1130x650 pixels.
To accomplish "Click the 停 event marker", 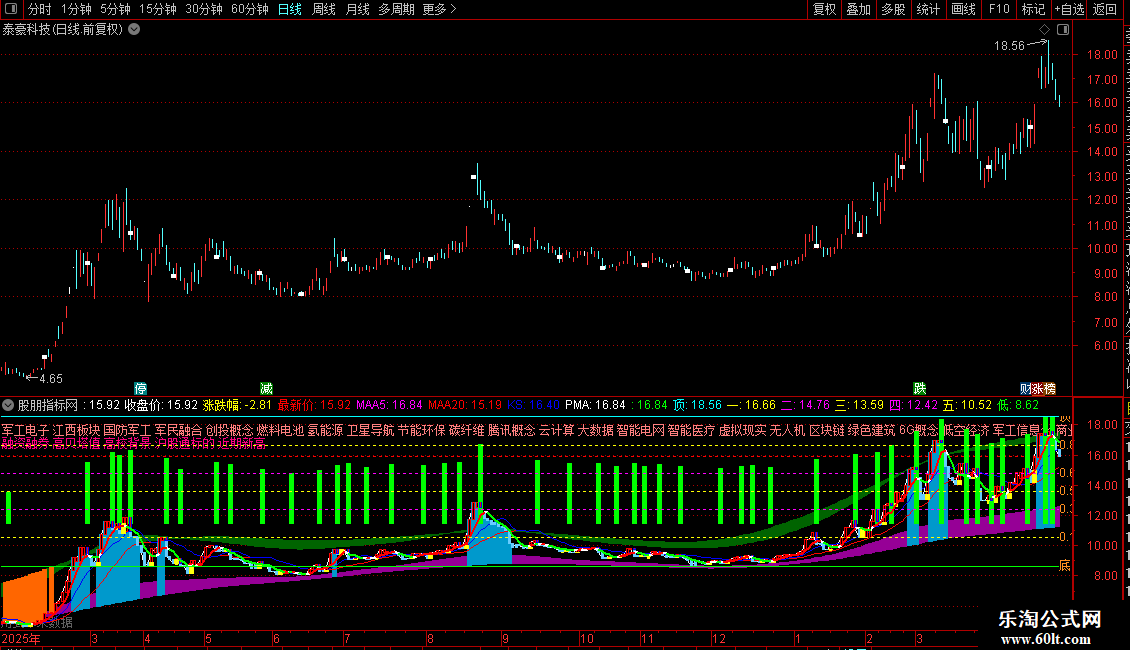I will [141, 389].
